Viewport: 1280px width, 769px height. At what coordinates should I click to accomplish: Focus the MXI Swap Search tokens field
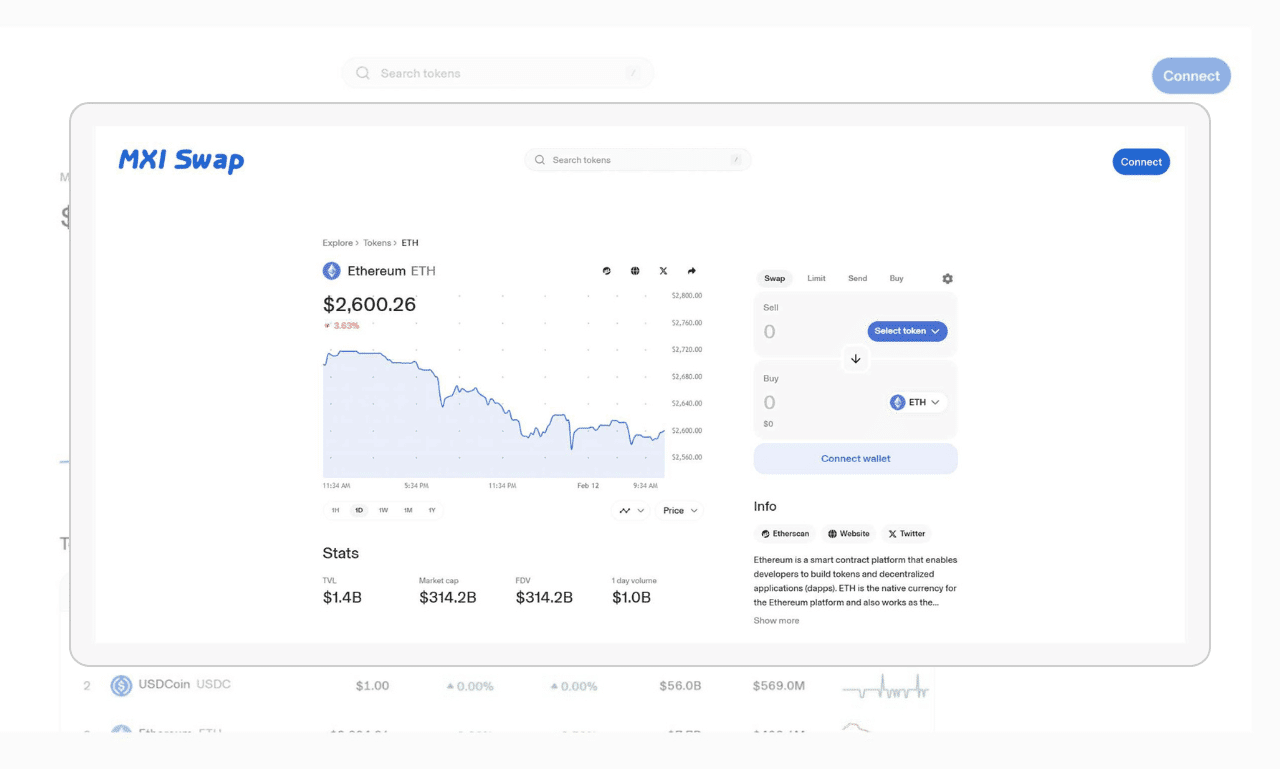pos(637,160)
